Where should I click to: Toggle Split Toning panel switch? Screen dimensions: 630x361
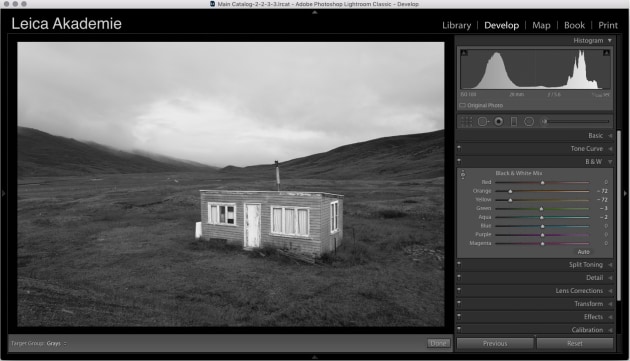pos(459,265)
